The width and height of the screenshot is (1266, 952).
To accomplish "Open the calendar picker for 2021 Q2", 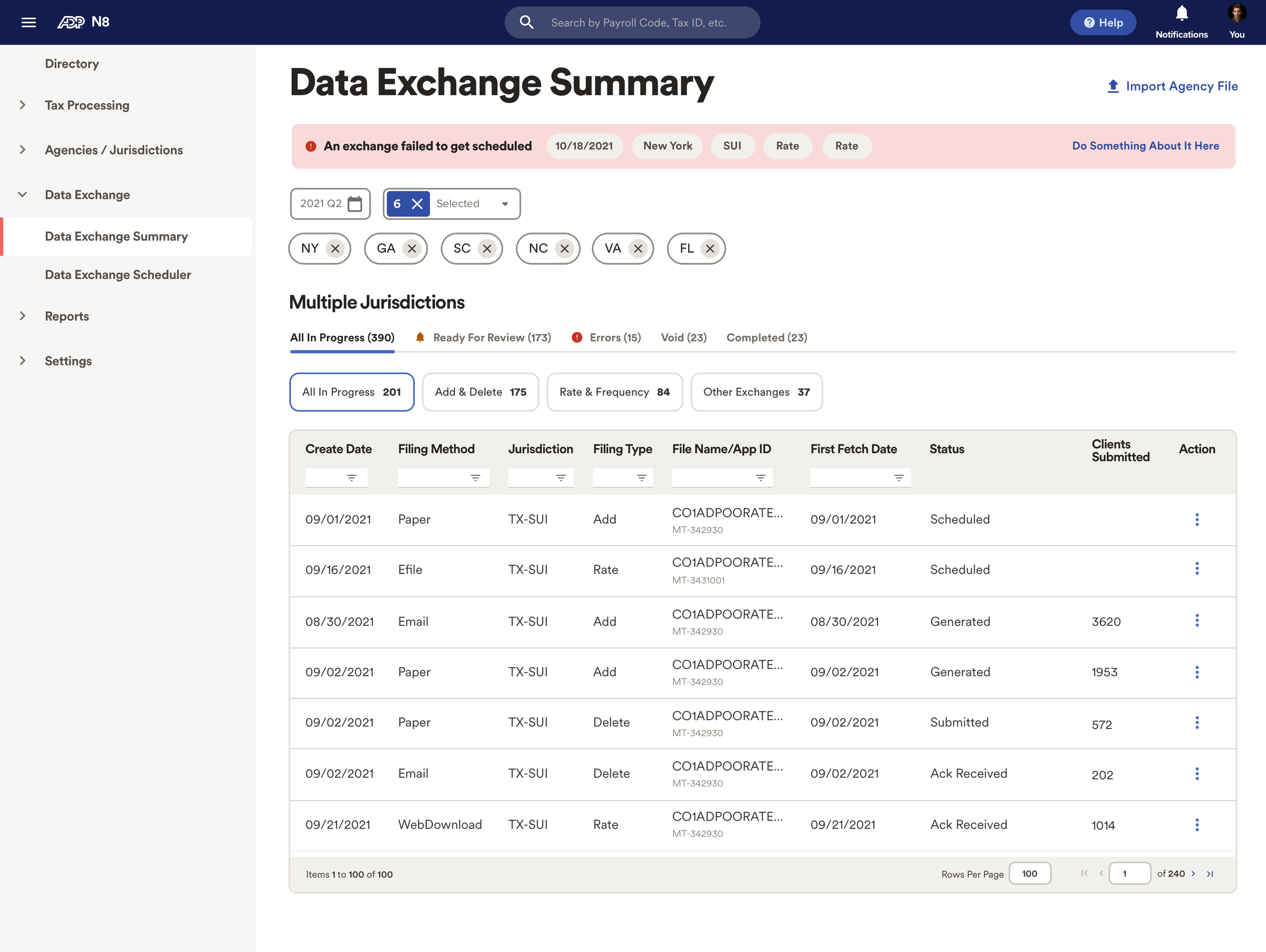I will click(x=355, y=204).
